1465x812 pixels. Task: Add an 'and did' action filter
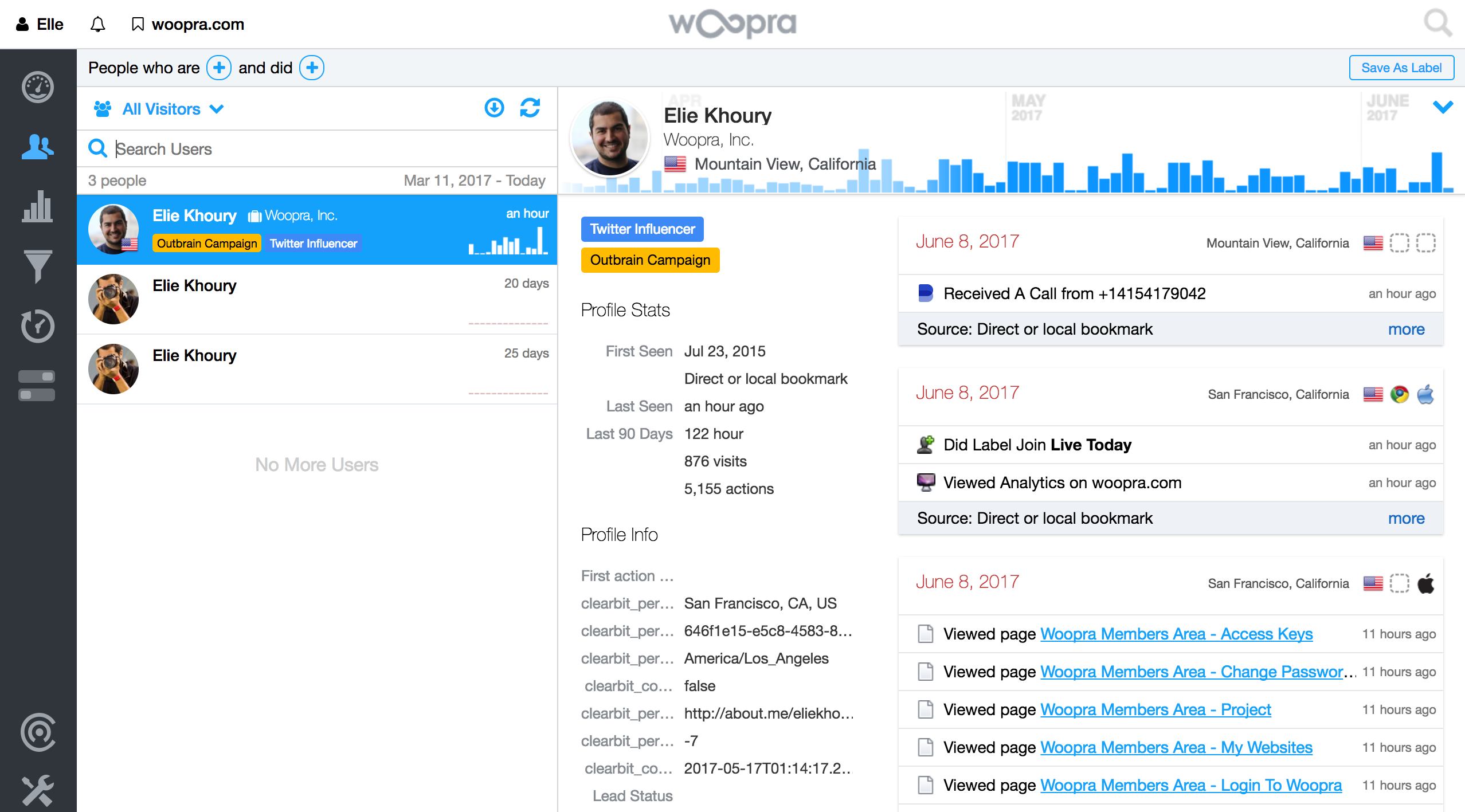pos(312,68)
